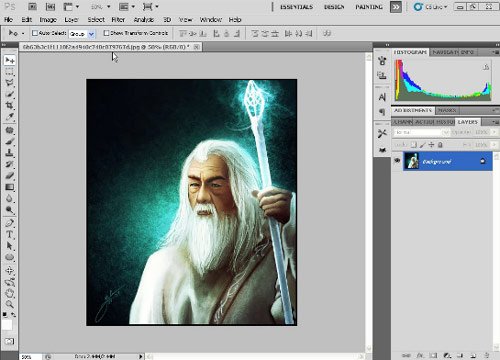Image resolution: width=500 pixels, height=360 pixels.
Task: Select the Move tool
Action: pos(10,60)
